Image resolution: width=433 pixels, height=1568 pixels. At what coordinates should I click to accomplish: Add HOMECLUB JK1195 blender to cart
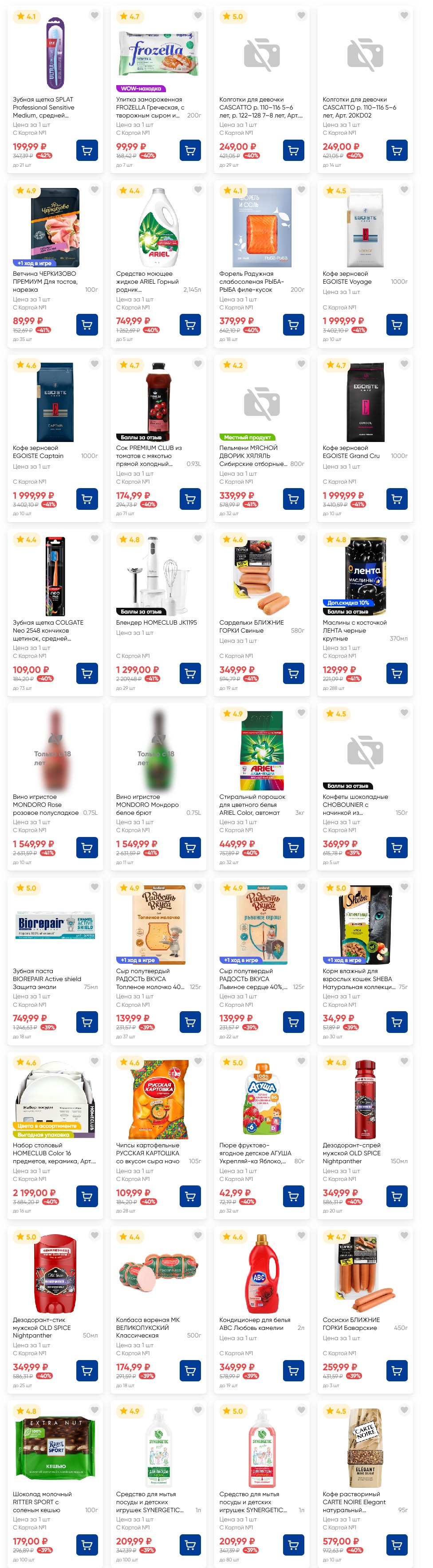pos(190,674)
